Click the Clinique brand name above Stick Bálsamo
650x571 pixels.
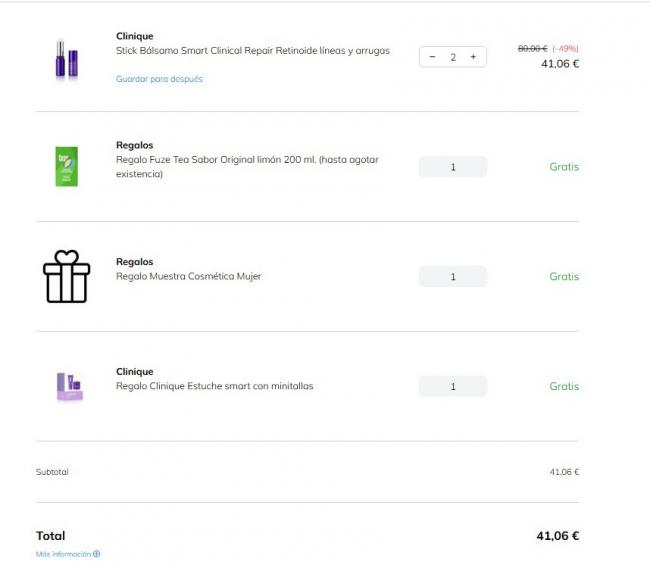click(x=135, y=36)
